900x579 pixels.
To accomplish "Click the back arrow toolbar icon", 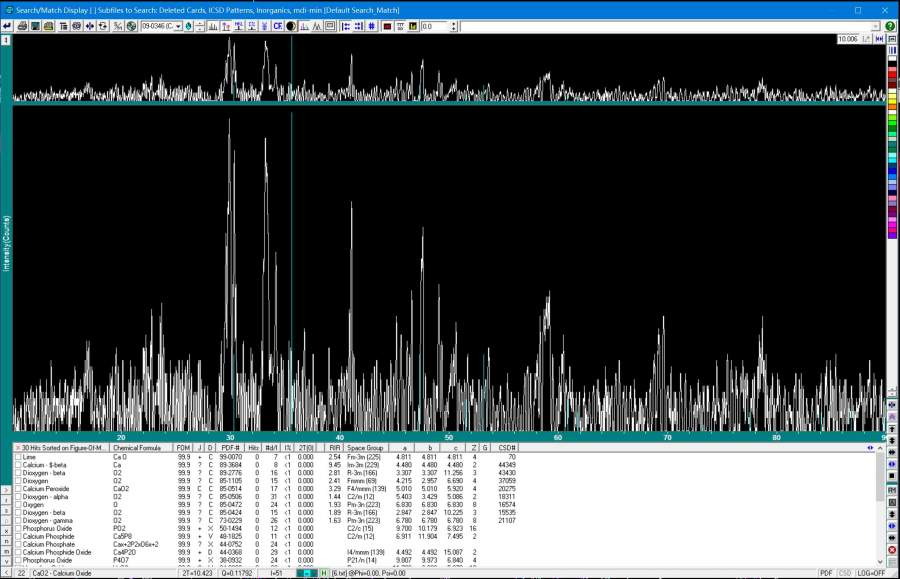I will tap(7, 26).
